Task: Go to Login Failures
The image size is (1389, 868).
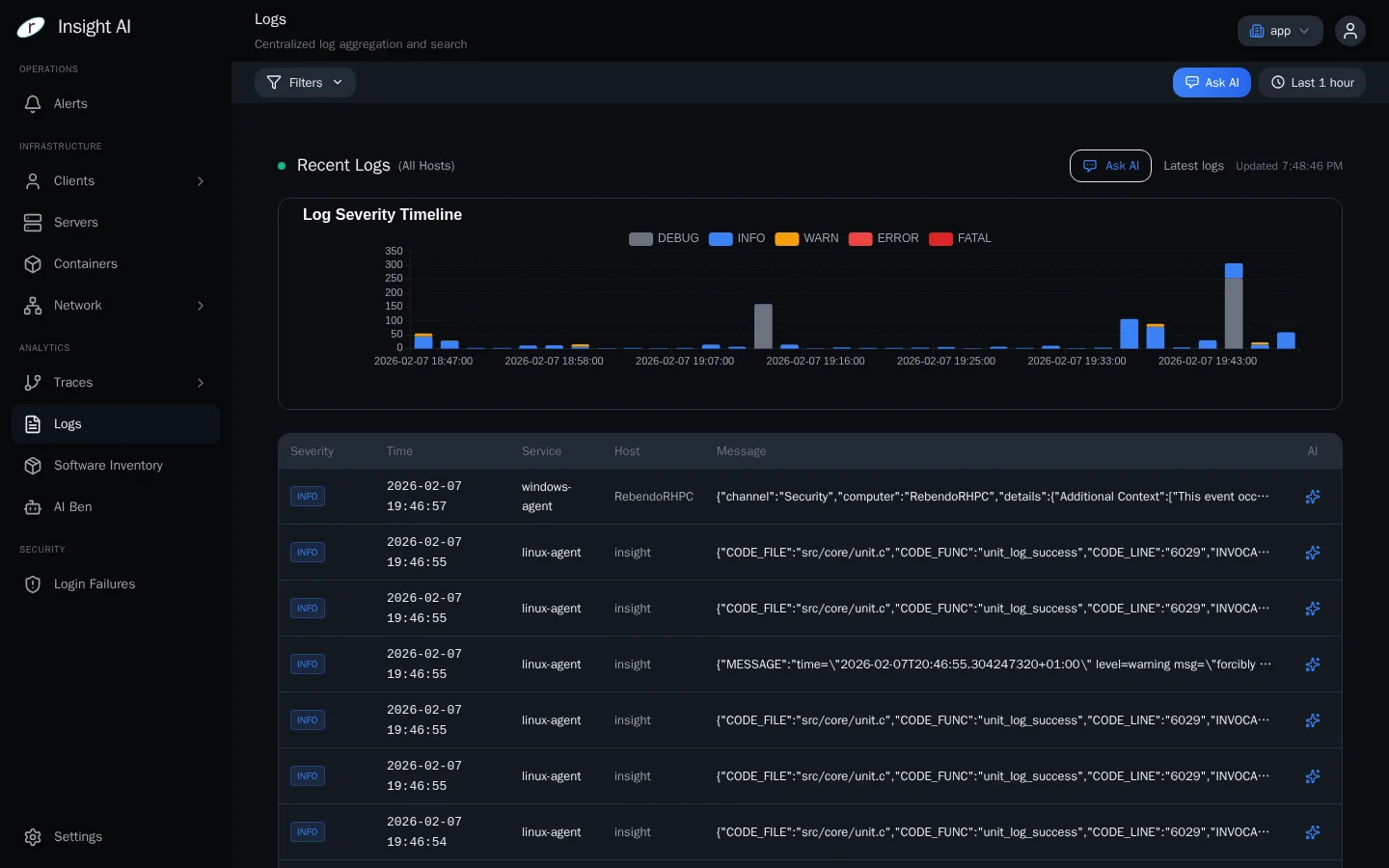Action: point(116,584)
